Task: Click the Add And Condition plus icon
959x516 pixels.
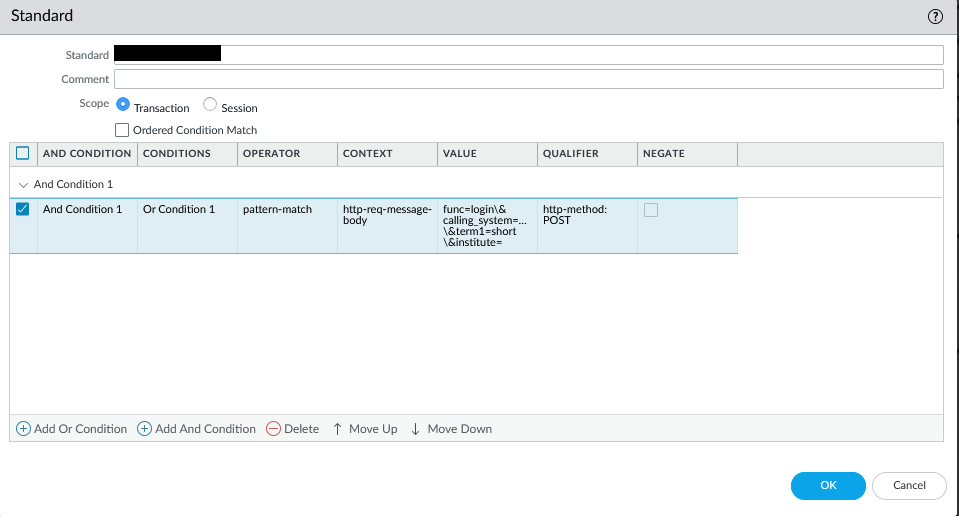Action: pyautogui.click(x=144, y=429)
